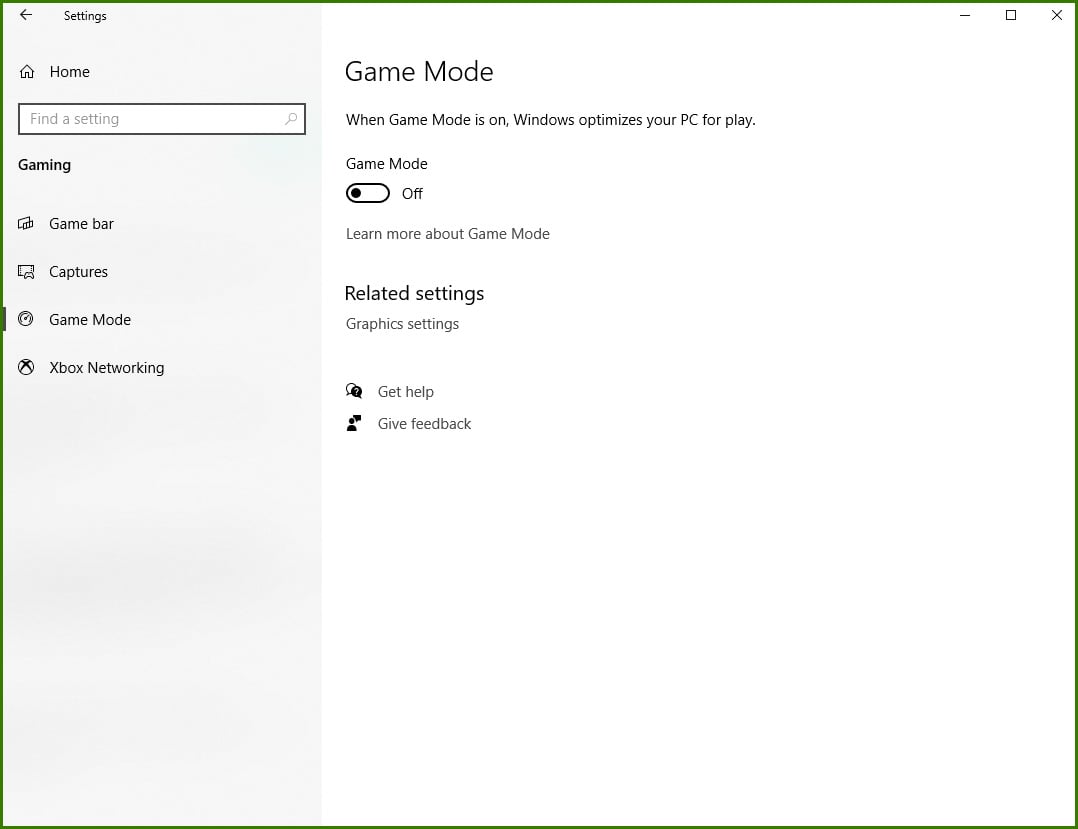Click the Get help chat icon
The width and height of the screenshot is (1078, 829).
[354, 391]
